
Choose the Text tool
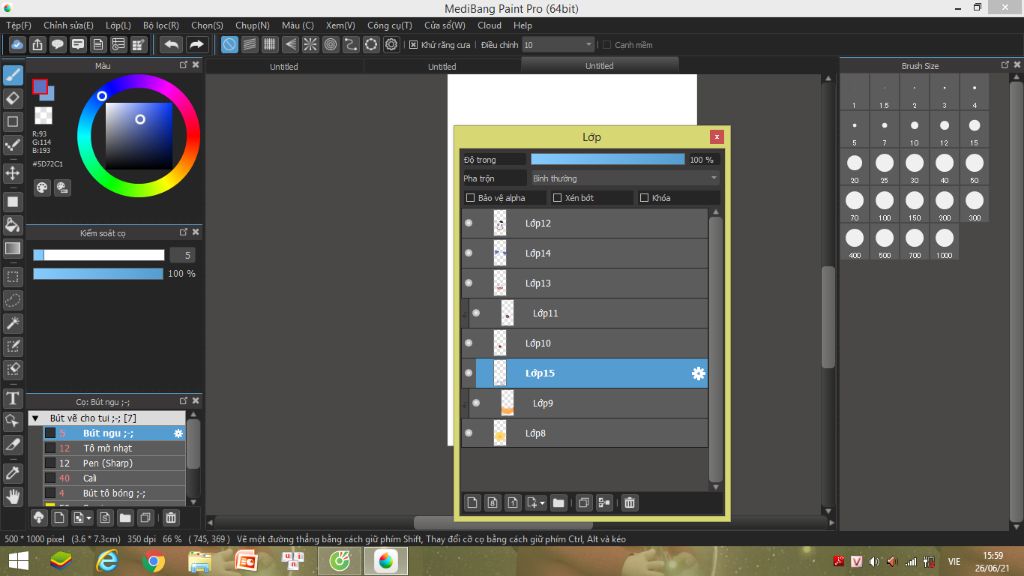point(13,398)
